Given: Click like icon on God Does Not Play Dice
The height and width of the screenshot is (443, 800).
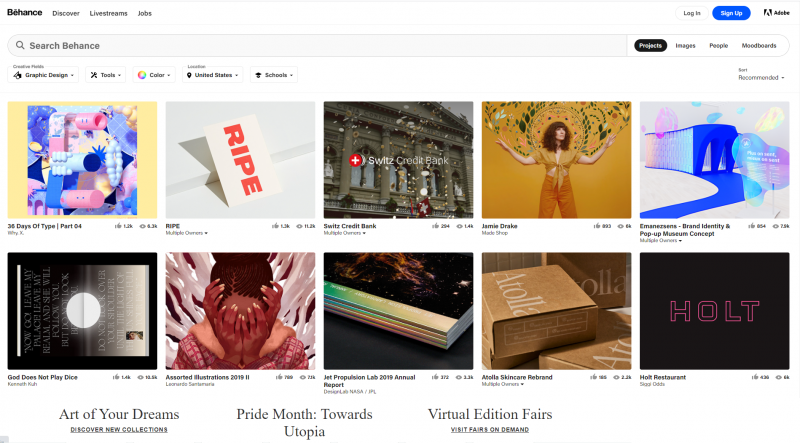Looking at the screenshot, I should (116, 377).
